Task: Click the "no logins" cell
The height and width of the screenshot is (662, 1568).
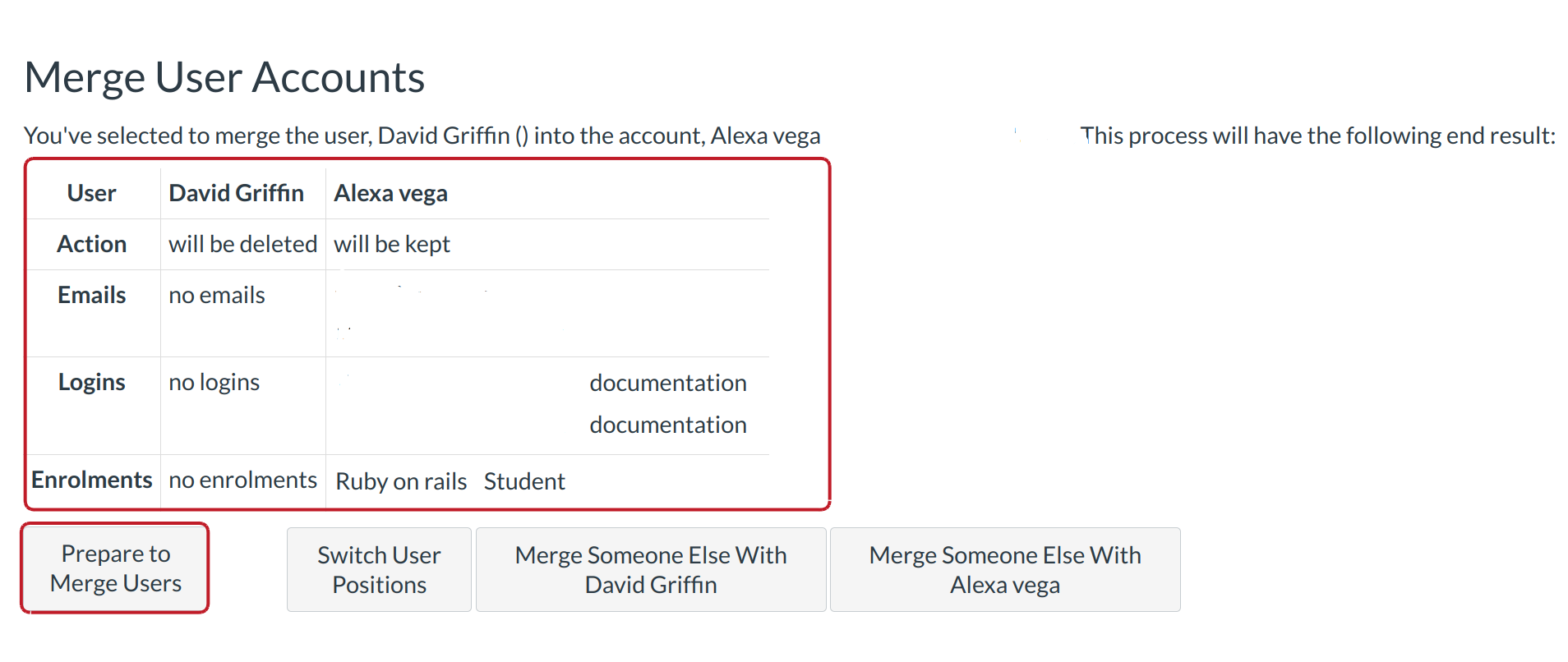Action: (214, 382)
